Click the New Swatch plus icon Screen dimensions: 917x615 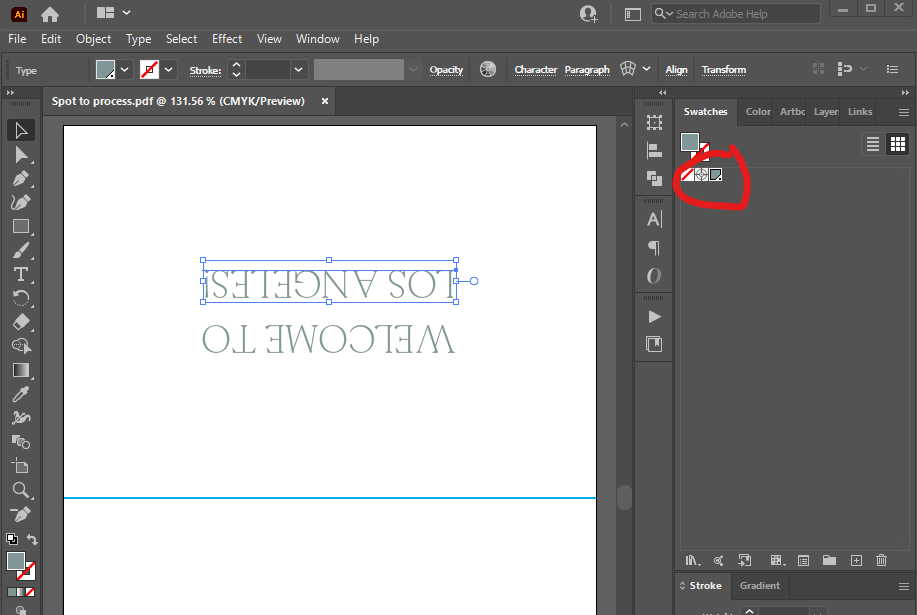856,561
